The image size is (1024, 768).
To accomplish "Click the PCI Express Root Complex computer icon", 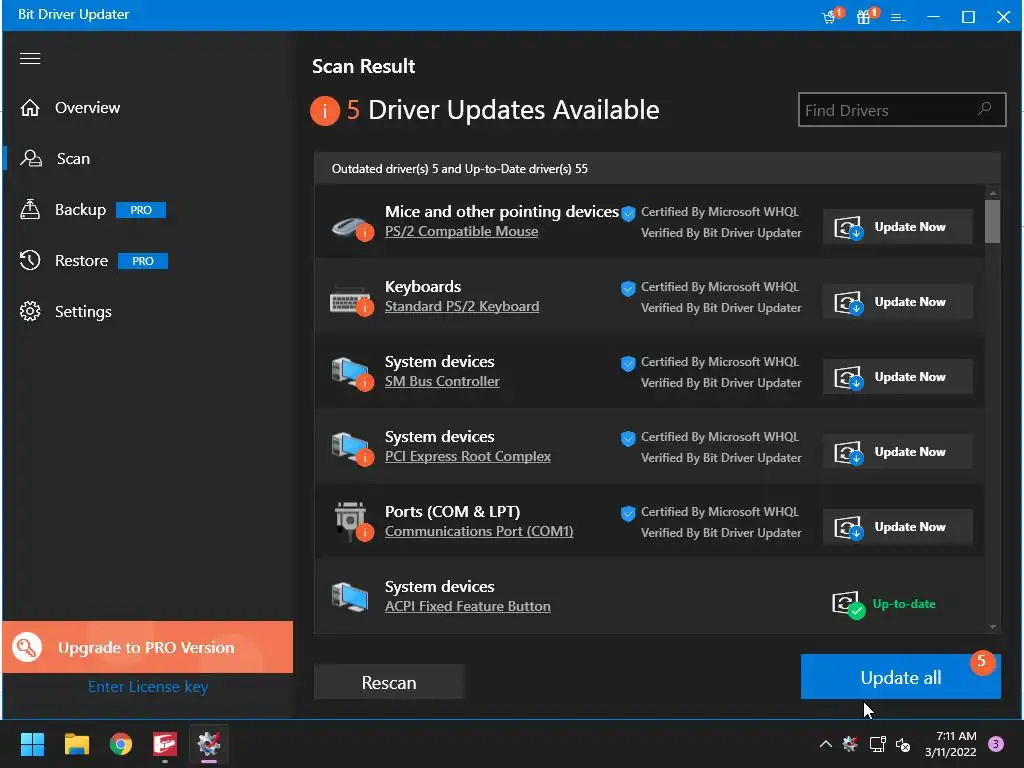I will (x=351, y=449).
